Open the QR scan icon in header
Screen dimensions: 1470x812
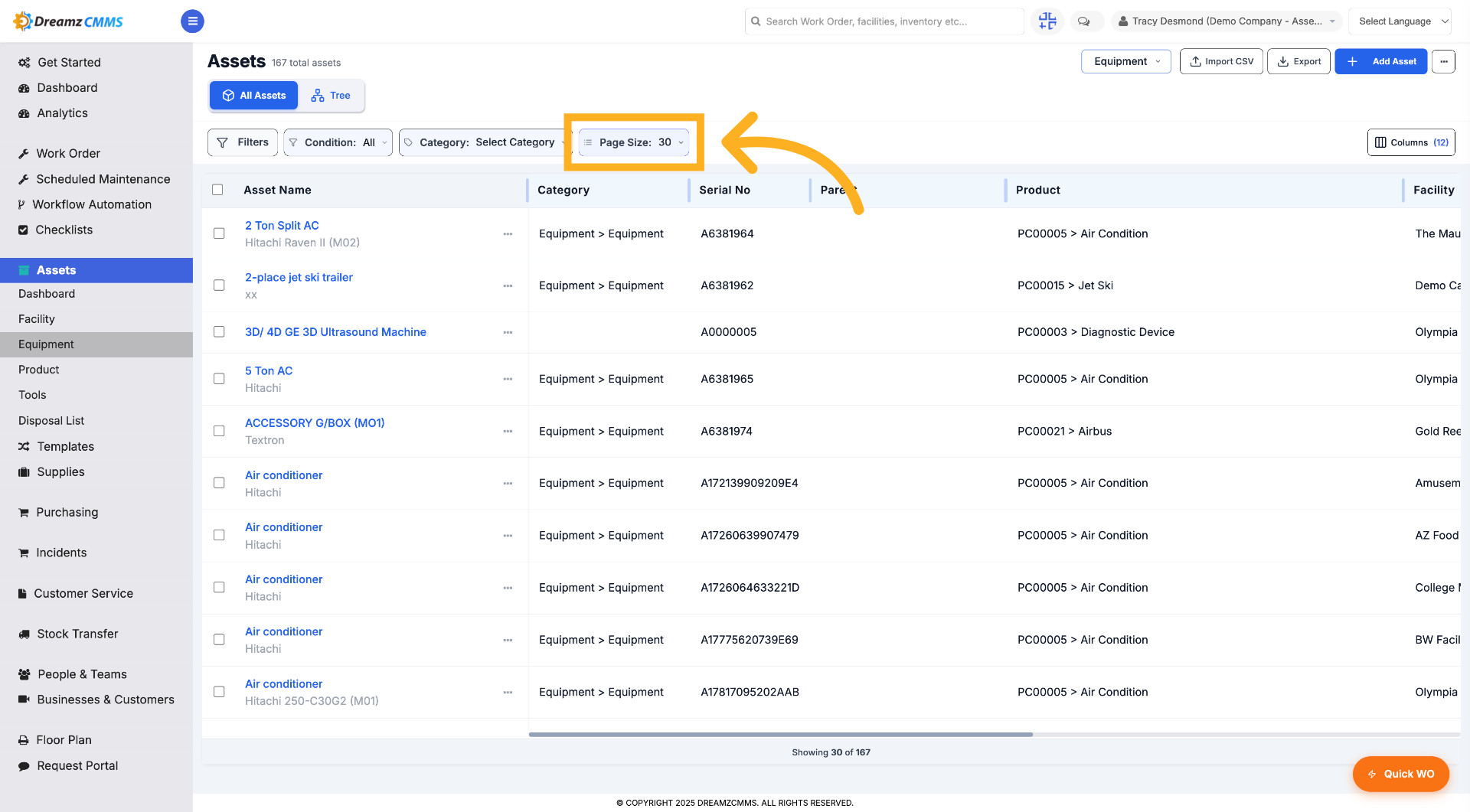(x=1047, y=21)
